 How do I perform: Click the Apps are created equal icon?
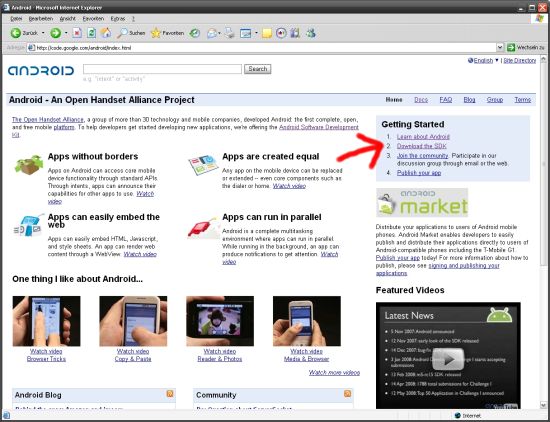pyautogui.click(x=202, y=165)
